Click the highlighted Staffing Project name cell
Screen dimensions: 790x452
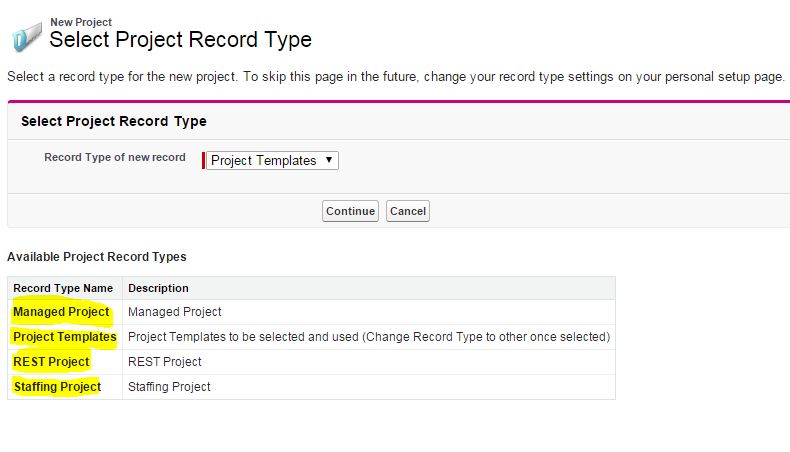[57, 387]
